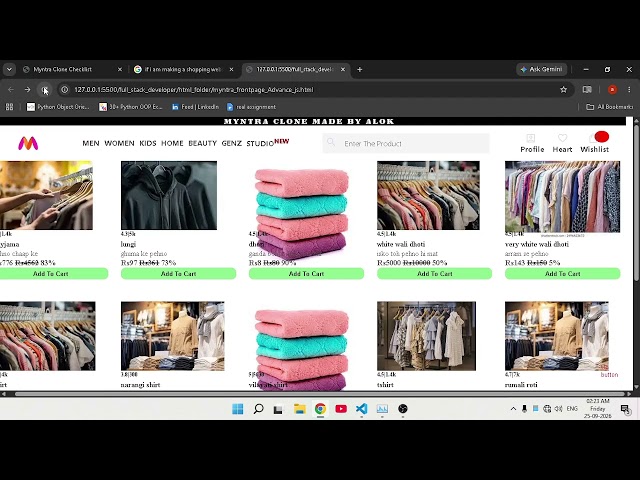Open the taskbar notification icon
Image resolution: width=640 pixels, height=480 pixels.
pyautogui.click(x=625, y=409)
